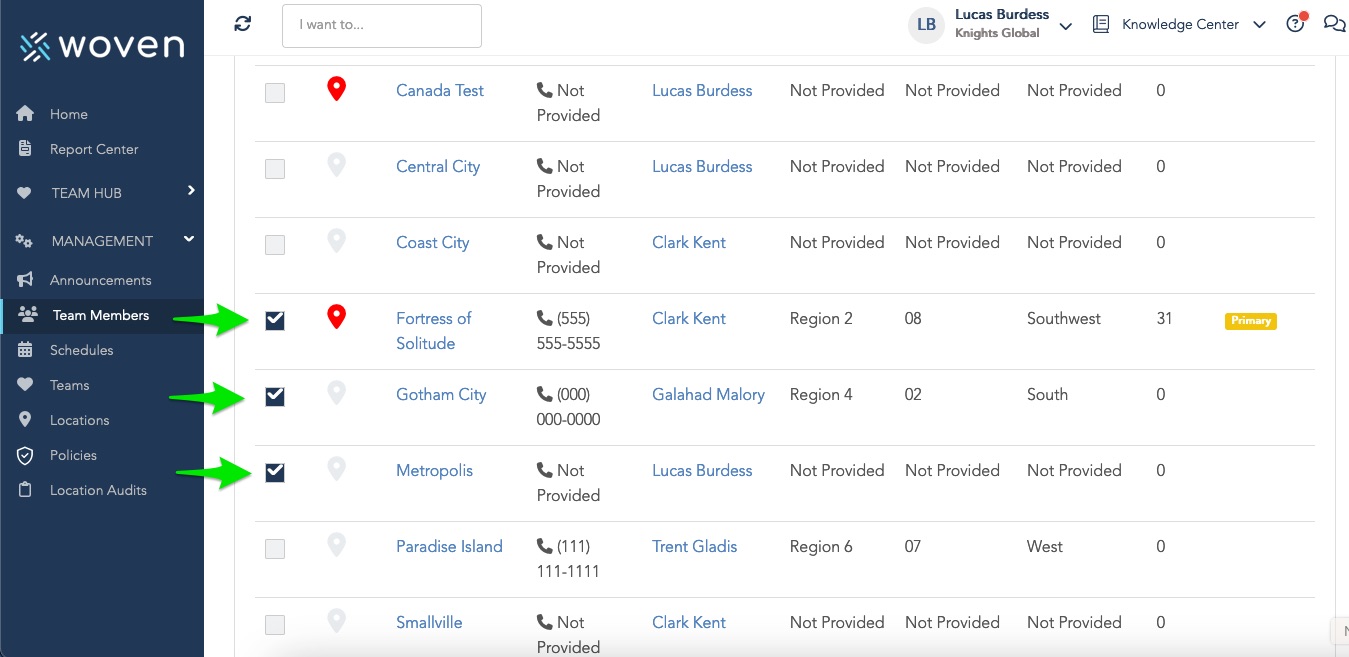Click the Announcements megaphone icon
1349x657 pixels.
point(26,280)
